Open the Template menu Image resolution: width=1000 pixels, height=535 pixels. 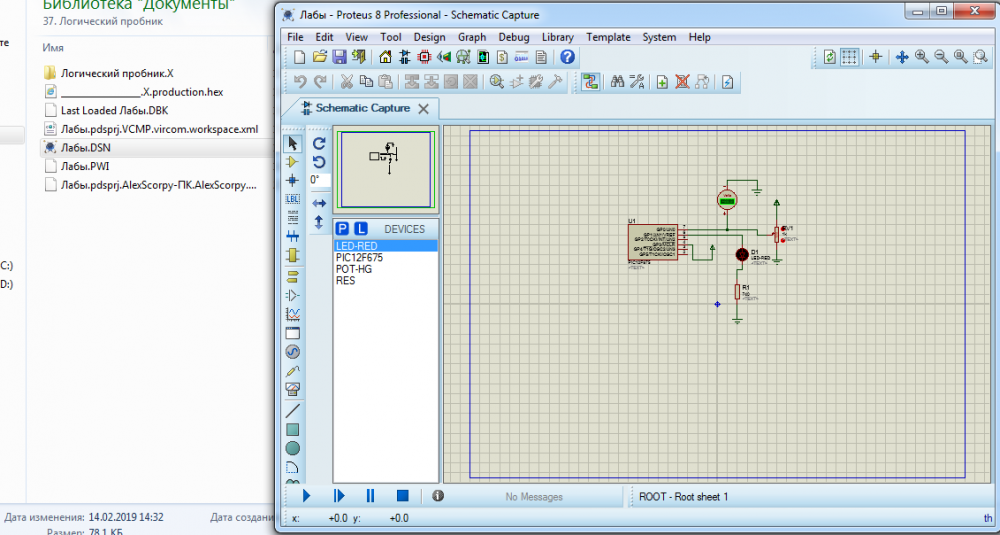click(608, 37)
